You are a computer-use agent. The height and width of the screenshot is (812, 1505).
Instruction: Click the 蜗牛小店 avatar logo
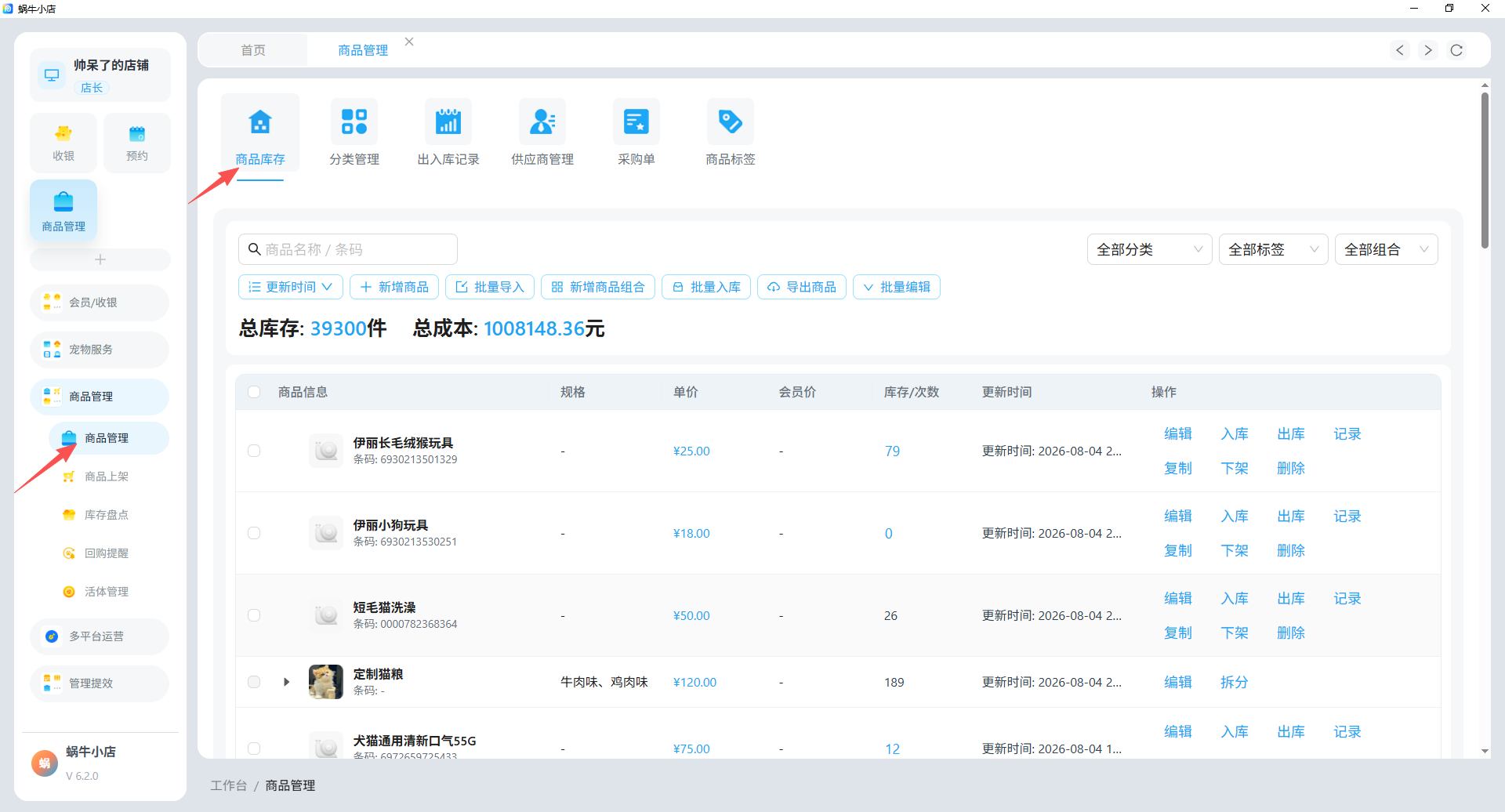[x=45, y=763]
